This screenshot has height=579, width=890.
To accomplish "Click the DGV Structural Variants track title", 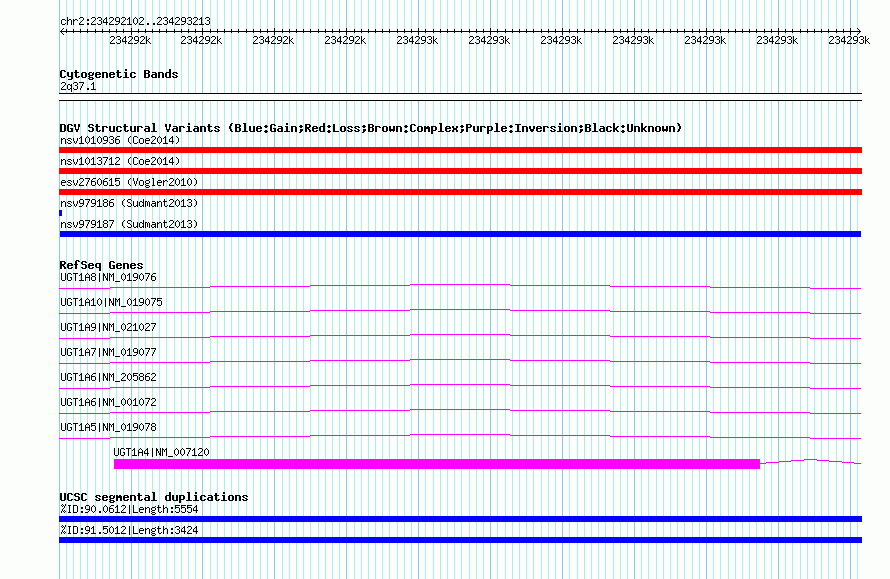I will (370, 128).
